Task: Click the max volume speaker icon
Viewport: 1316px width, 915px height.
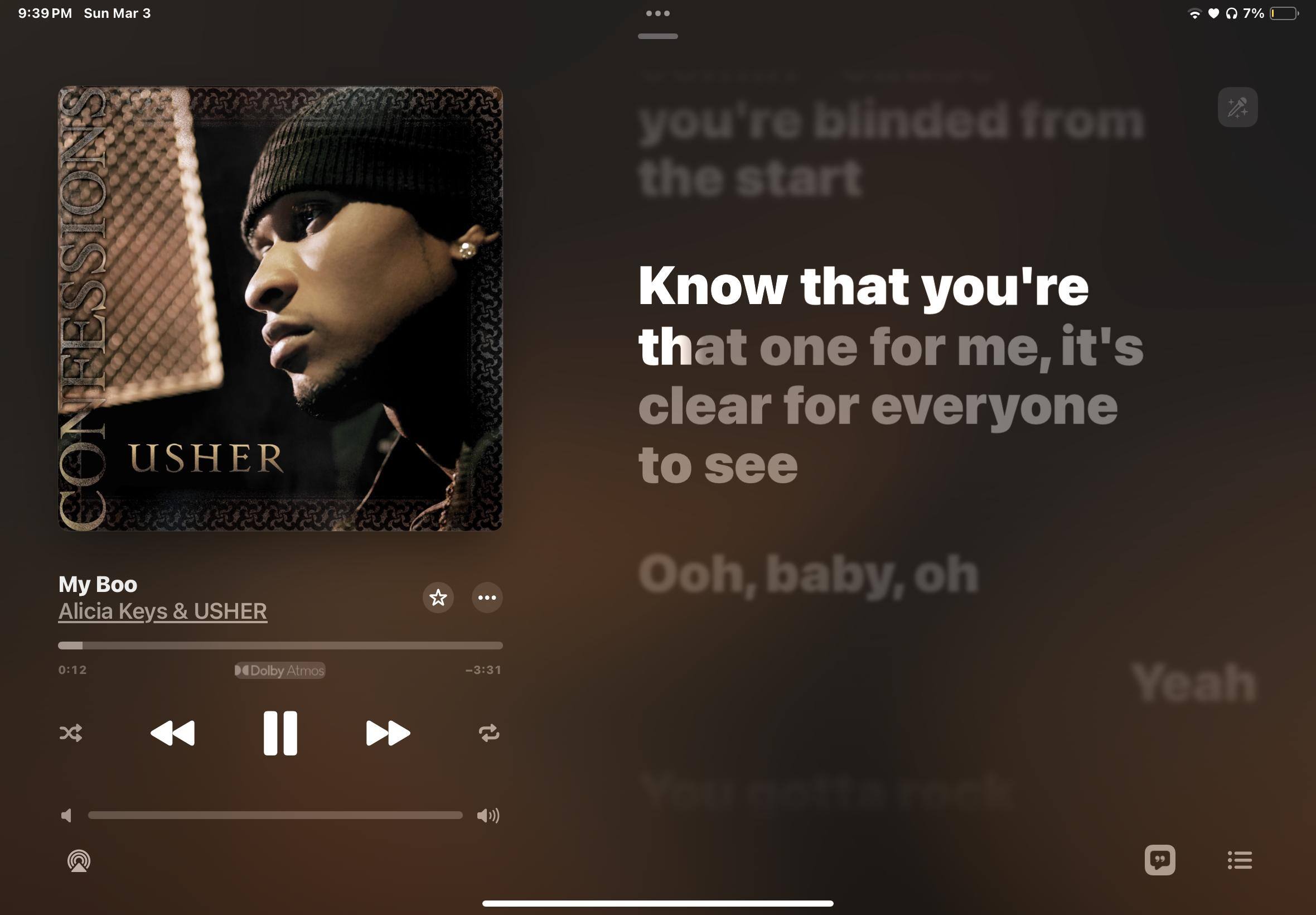Action: (x=488, y=815)
